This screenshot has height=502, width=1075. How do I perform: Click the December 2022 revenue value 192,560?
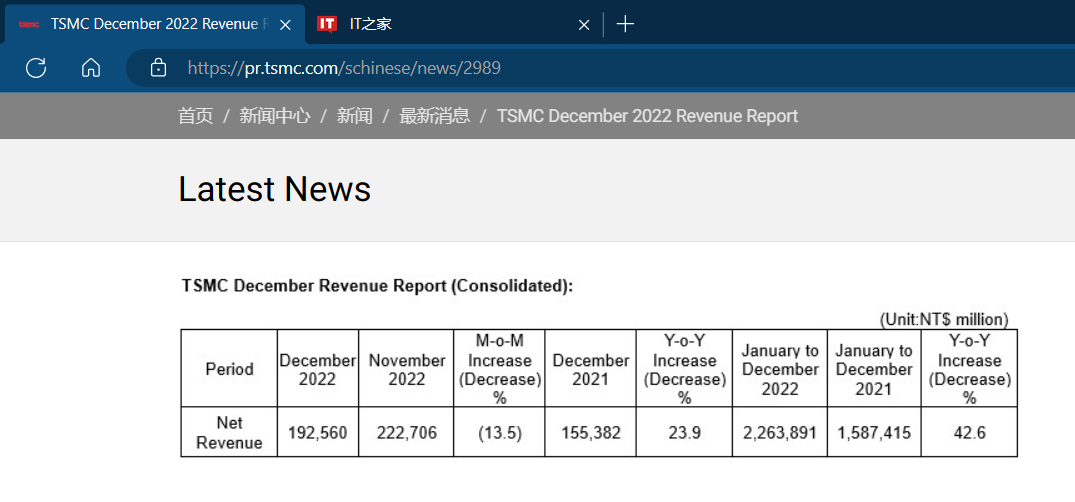coord(317,433)
